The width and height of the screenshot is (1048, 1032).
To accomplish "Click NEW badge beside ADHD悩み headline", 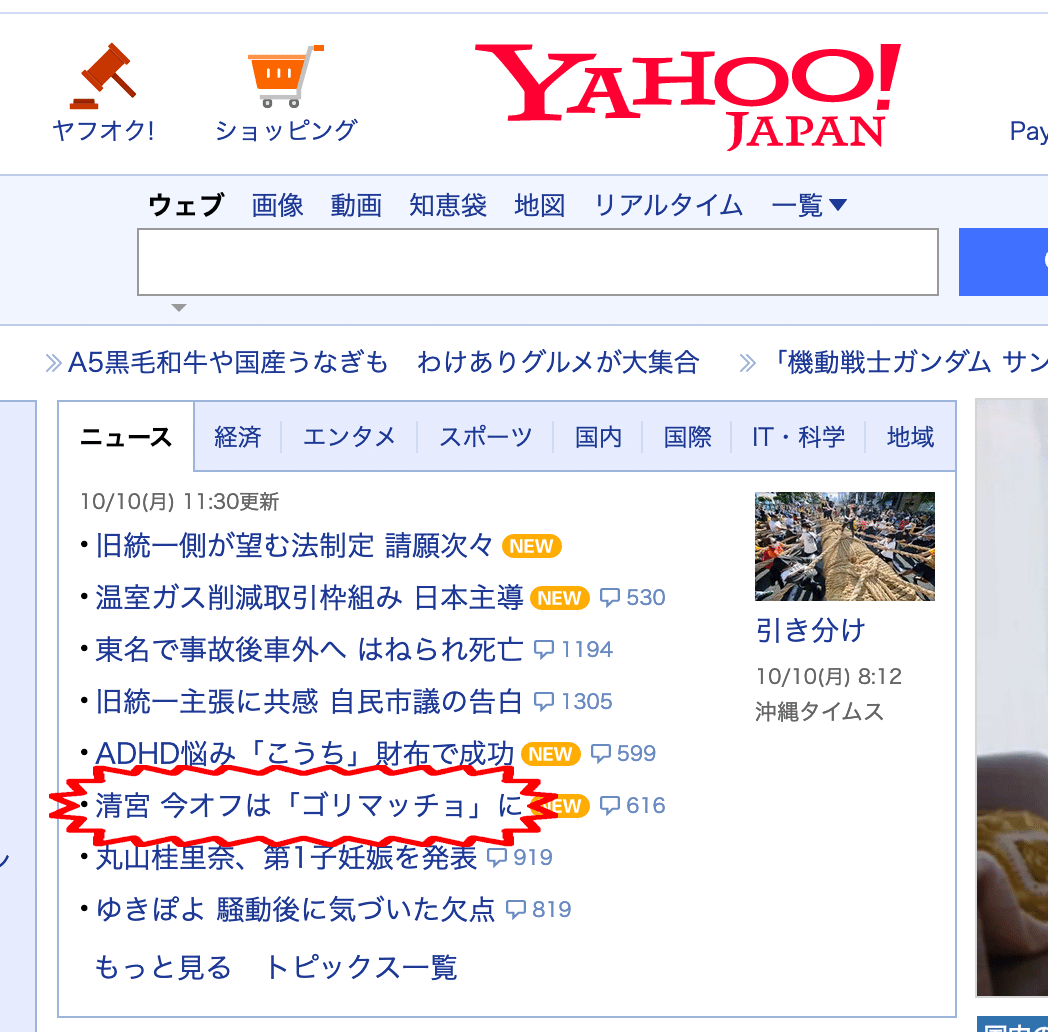I will tap(551, 754).
